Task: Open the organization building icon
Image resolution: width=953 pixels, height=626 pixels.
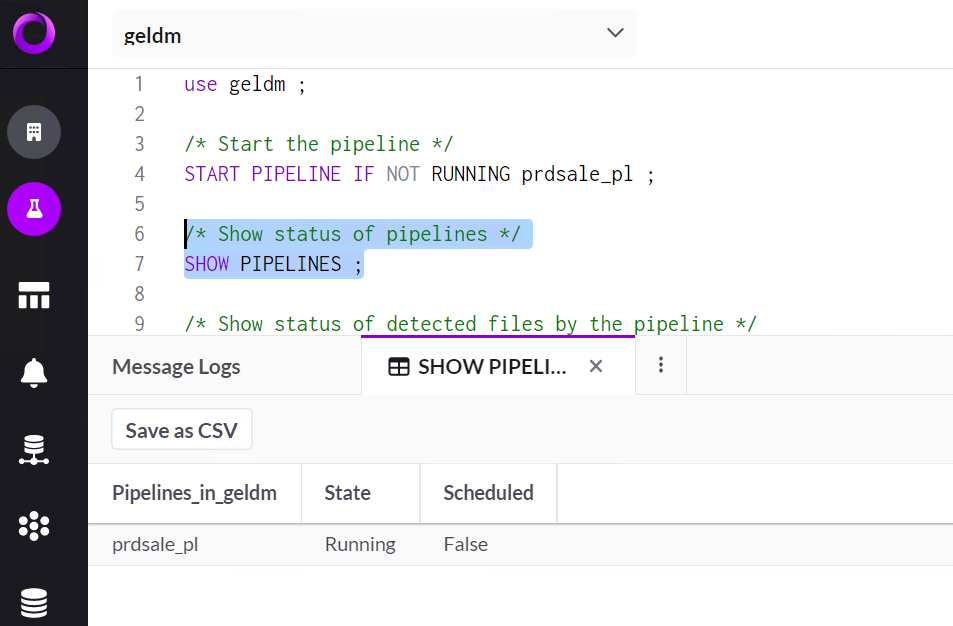Action: (34, 132)
